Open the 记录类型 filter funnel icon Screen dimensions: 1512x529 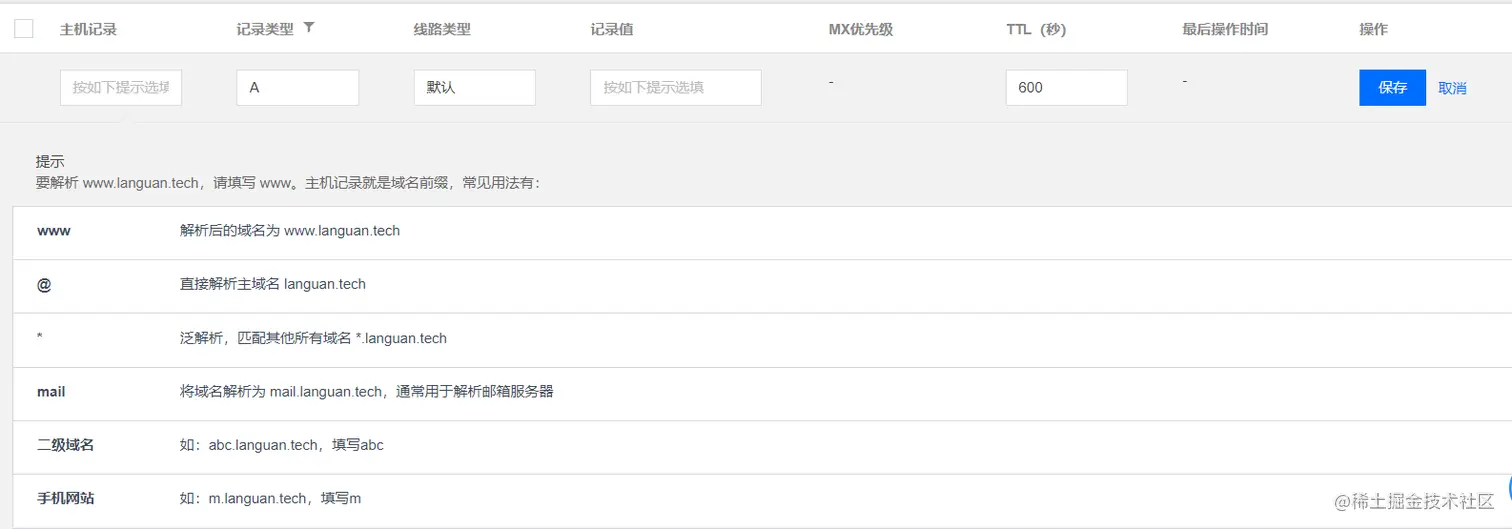(309, 28)
